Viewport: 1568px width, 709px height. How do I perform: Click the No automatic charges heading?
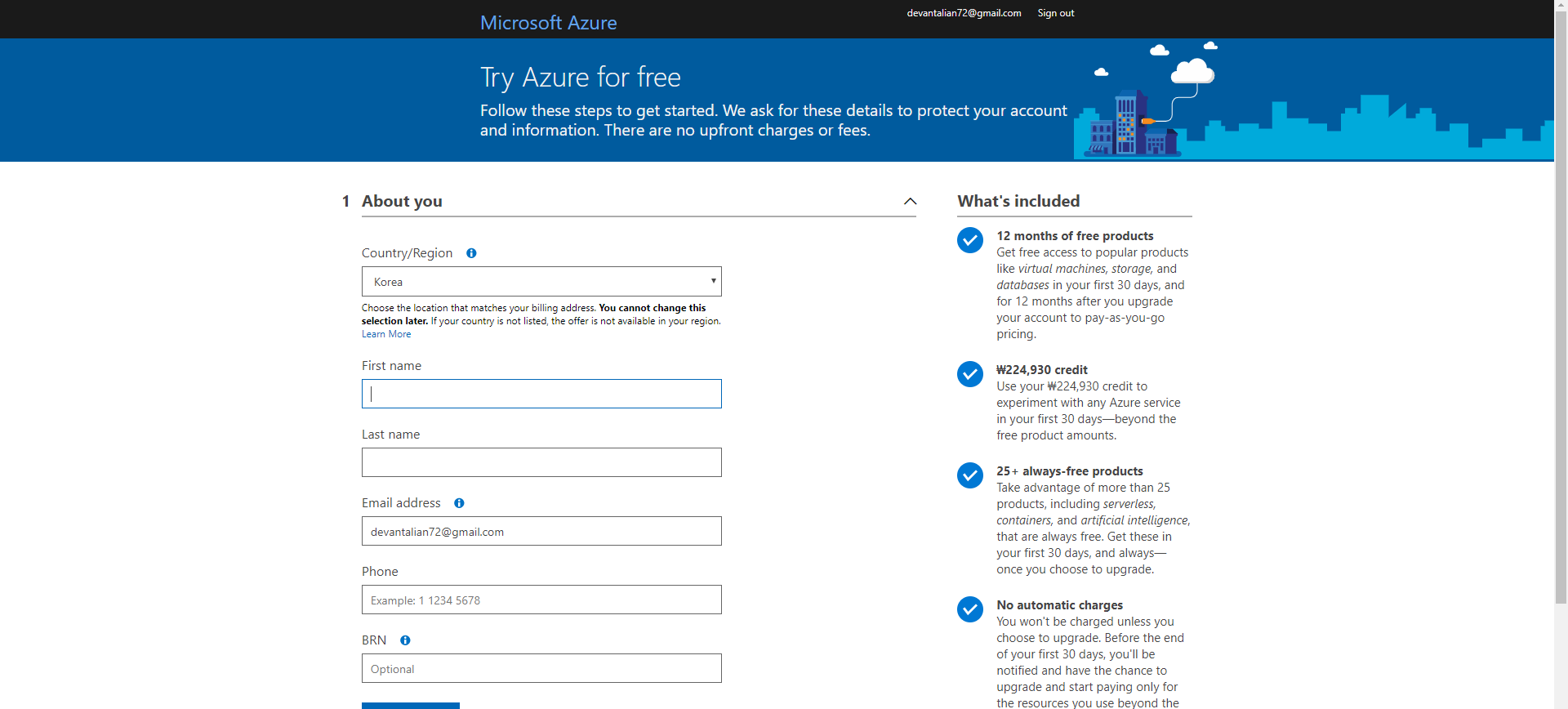pyautogui.click(x=1059, y=605)
